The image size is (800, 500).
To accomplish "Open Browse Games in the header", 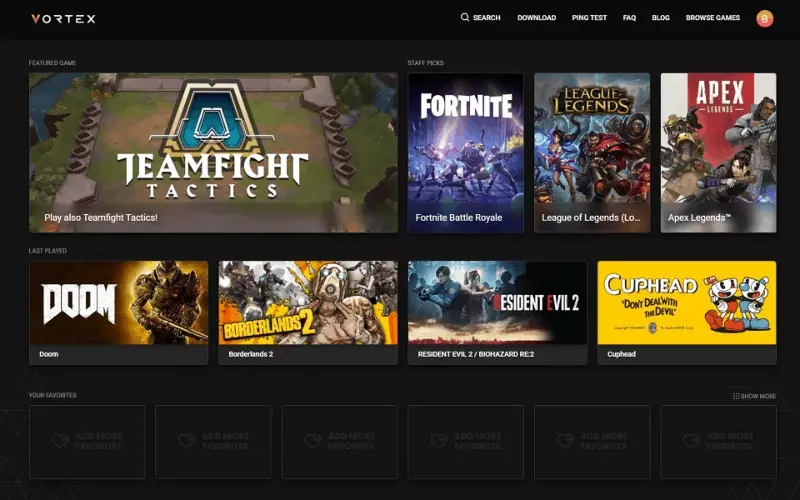I will click(x=712, y=17).
